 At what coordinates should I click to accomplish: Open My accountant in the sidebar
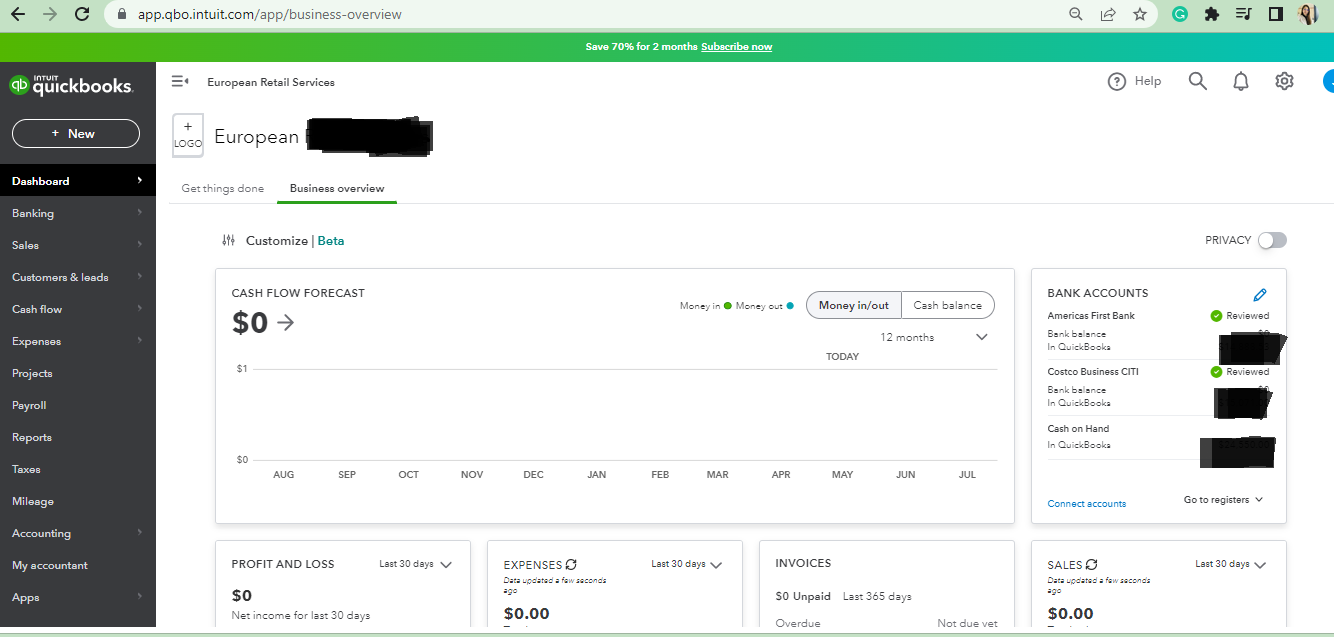coord(78,565)
